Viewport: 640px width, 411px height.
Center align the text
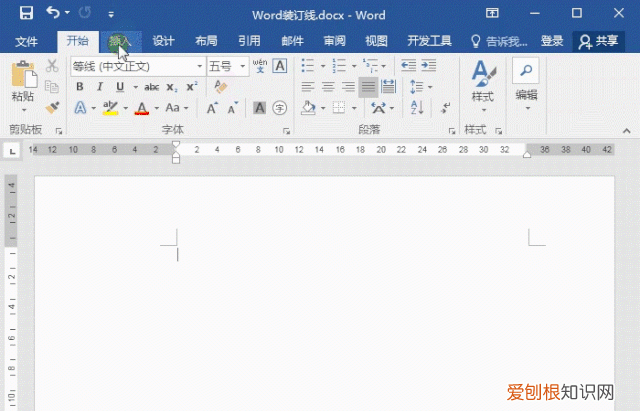click(328, 87)
